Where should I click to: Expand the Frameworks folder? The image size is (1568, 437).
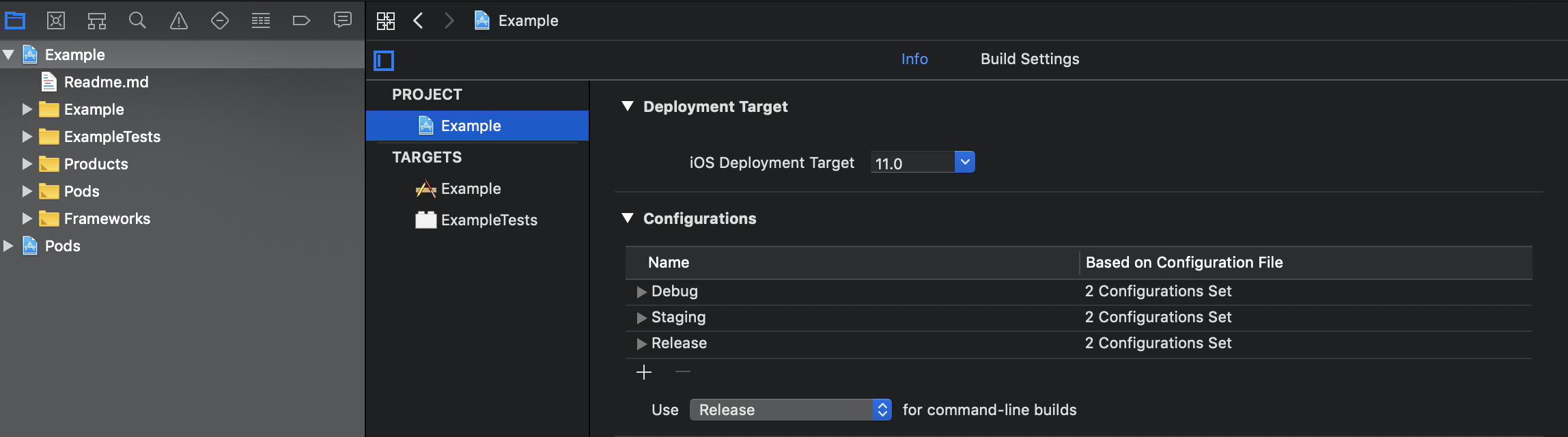pos(27,218)
